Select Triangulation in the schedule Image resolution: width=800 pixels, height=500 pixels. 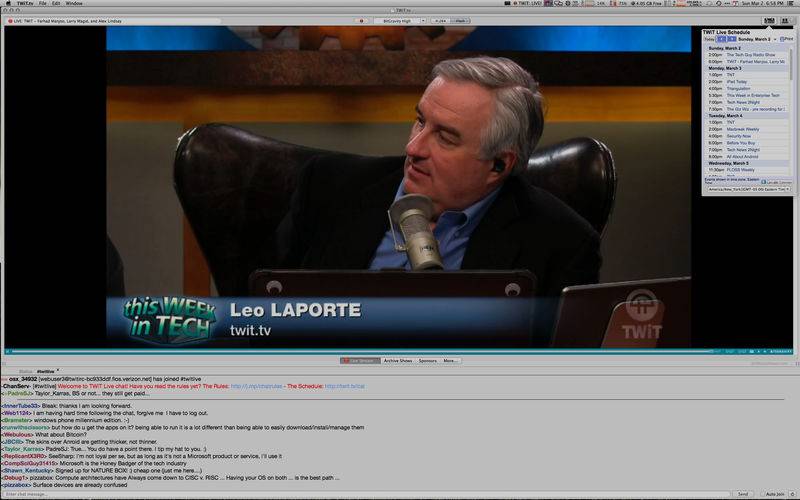pos(738,89)
